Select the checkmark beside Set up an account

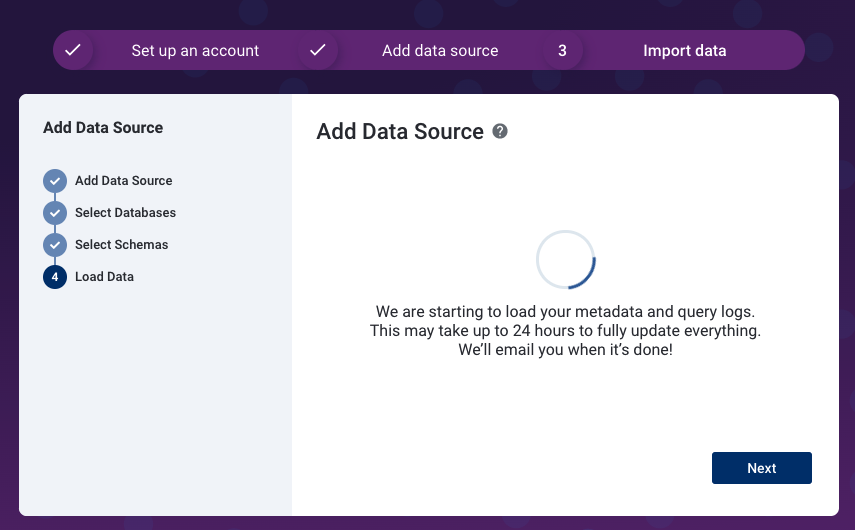click(73, 50)
